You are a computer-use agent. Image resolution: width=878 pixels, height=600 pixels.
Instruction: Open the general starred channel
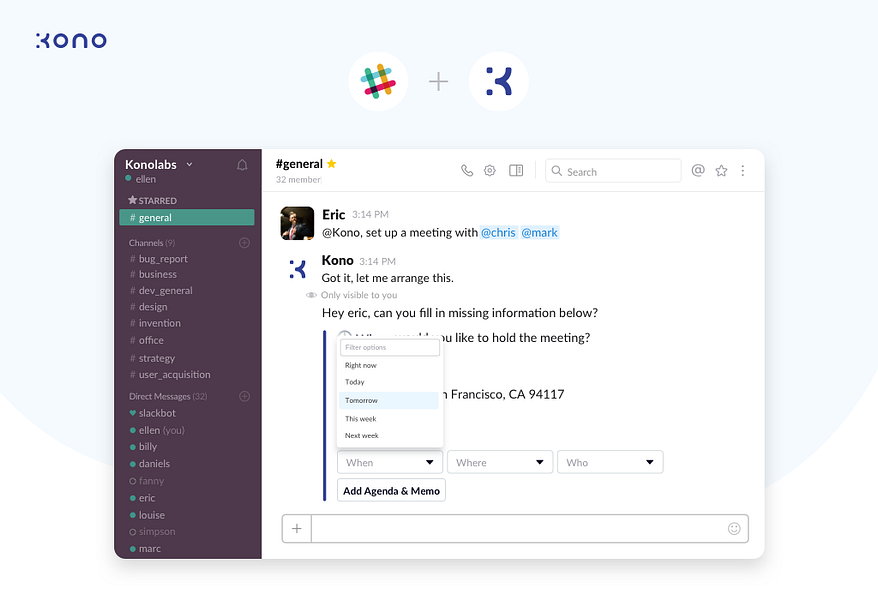coord(187,218)
